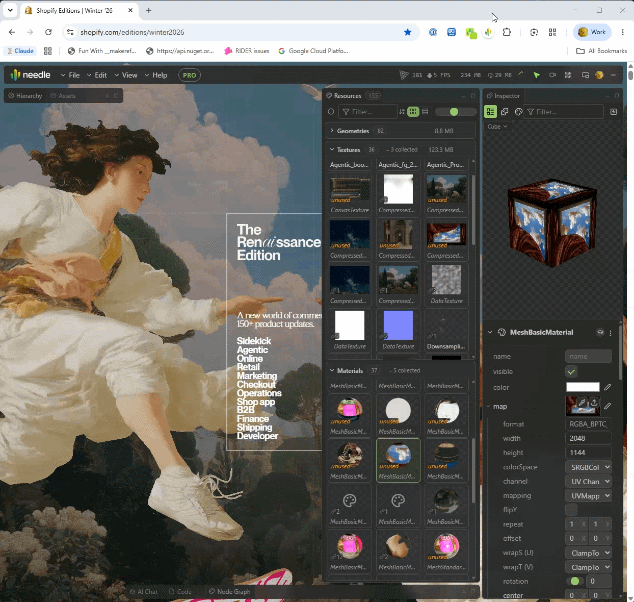The image size is (634, 602).
Task: Open the Code panel tab
Action: (x=180, y=591)
